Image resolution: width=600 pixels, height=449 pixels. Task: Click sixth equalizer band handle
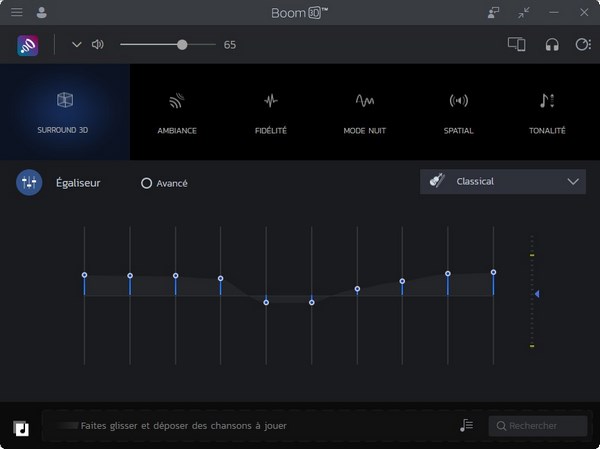point(312,302)
